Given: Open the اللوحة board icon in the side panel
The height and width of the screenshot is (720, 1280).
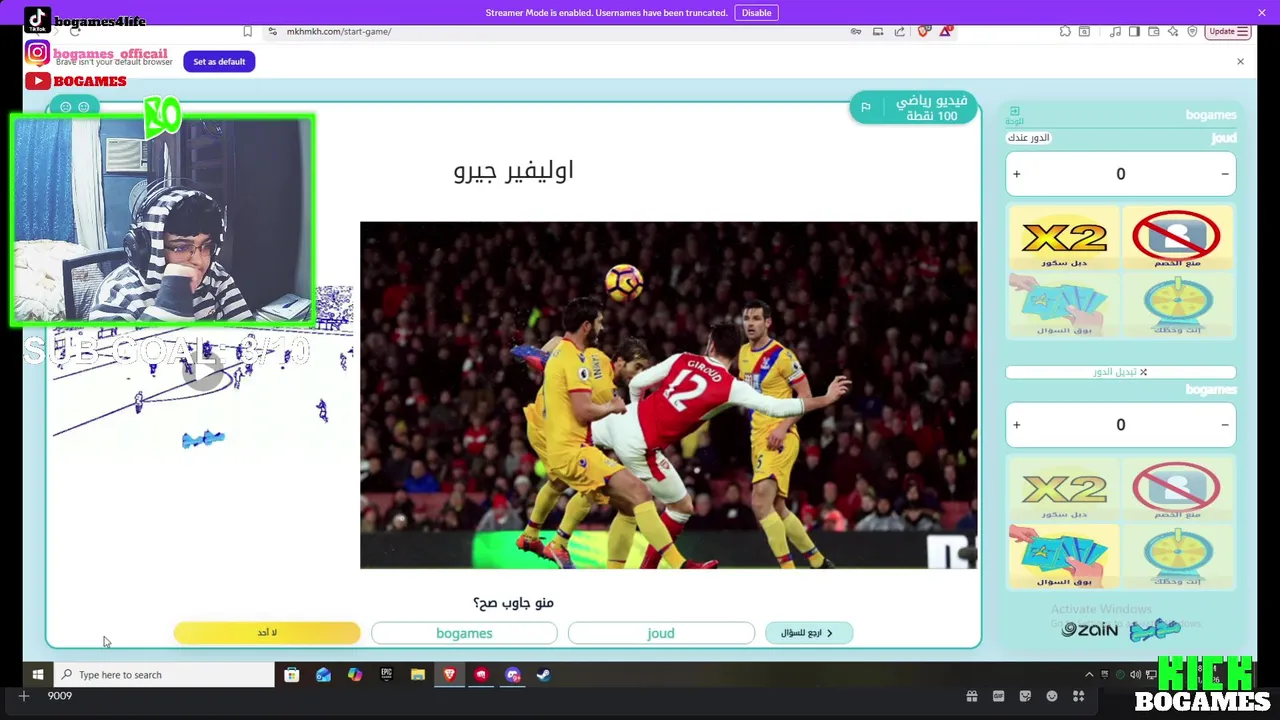Looking at the screenshot, I should 1014,115.
